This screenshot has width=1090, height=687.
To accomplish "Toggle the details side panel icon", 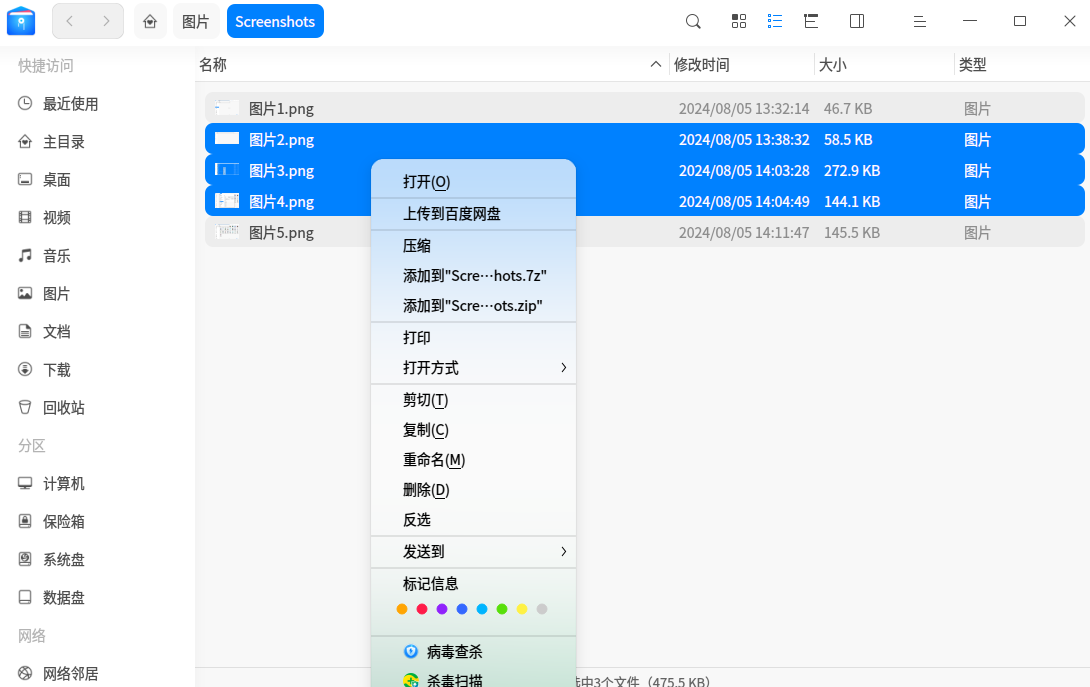I will 857,21.
